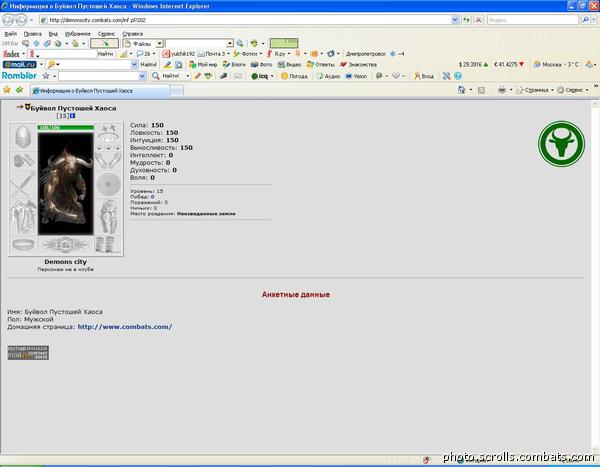The height and width of the screenshot is (467, 600).
Task: Click the helmet equipment slot
Action: click(x=23, y=136)
